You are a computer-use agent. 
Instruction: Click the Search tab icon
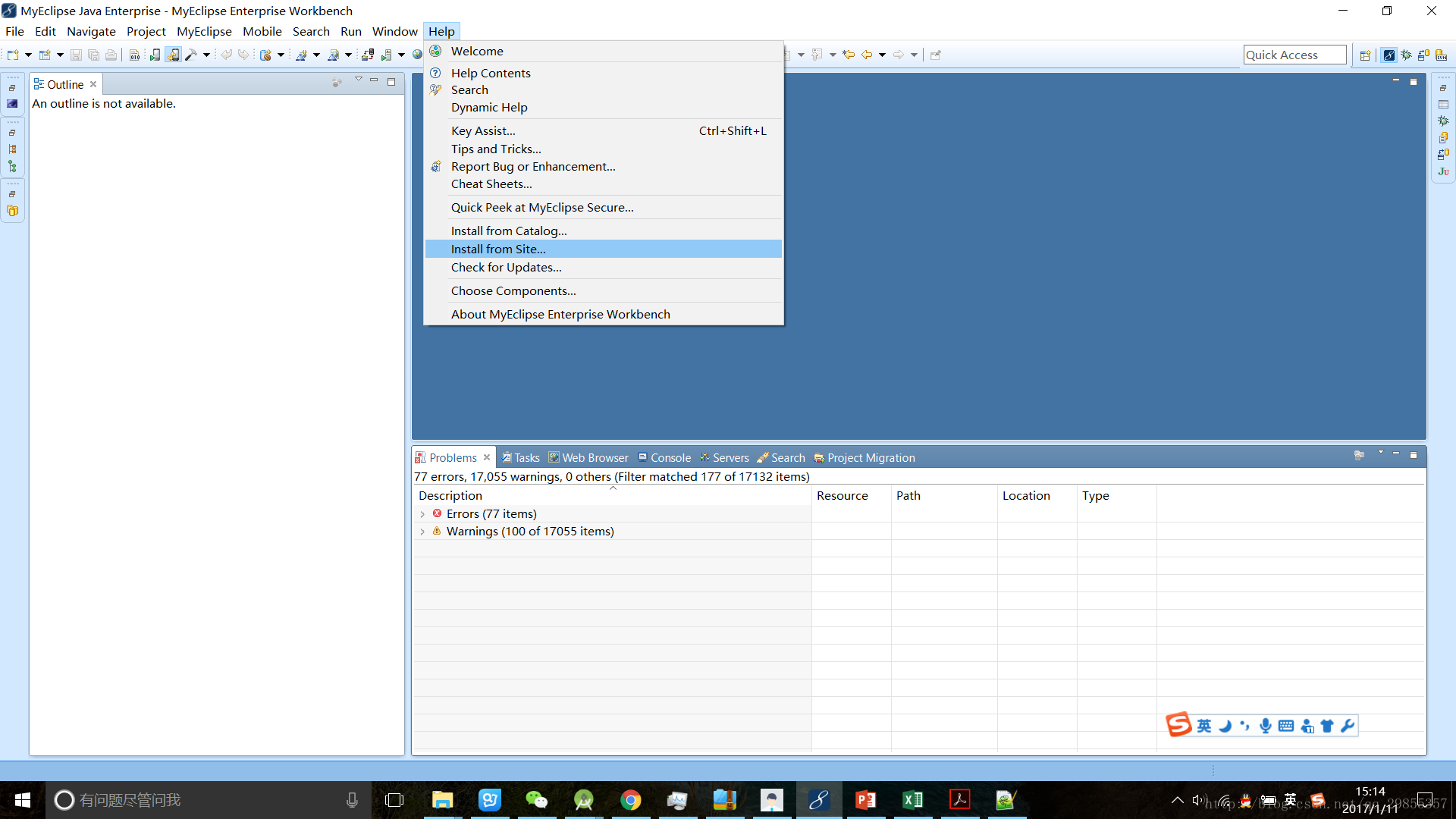click(x=762, y=457)
